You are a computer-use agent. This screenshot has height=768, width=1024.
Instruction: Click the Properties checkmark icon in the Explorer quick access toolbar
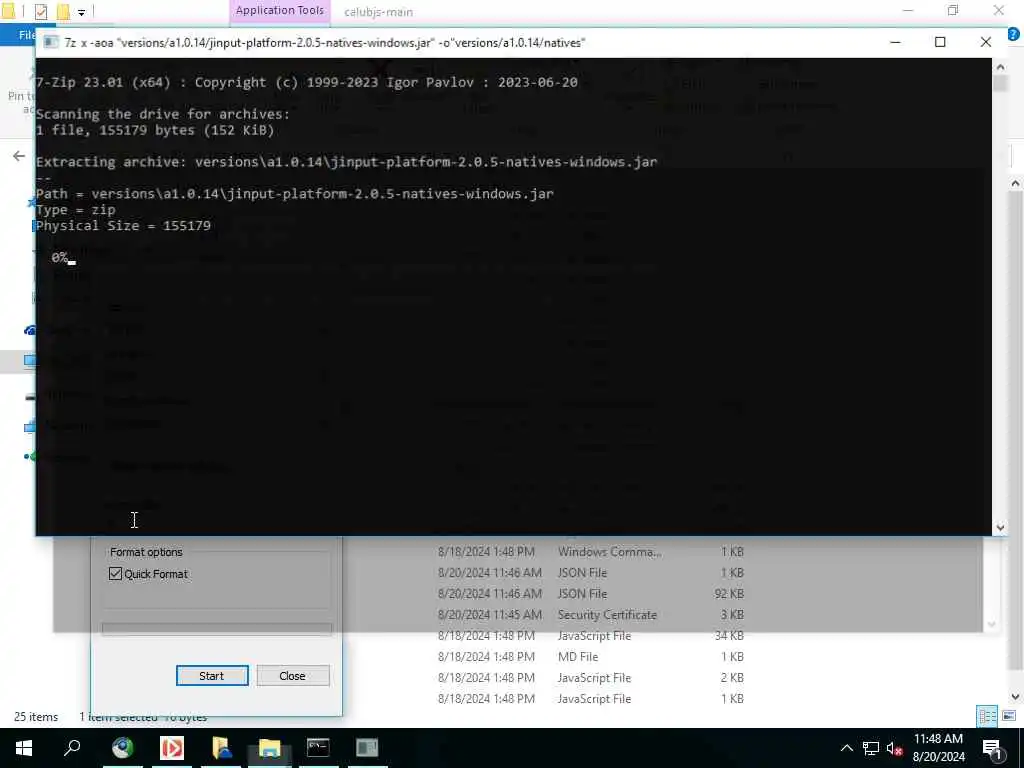(40, 11)
